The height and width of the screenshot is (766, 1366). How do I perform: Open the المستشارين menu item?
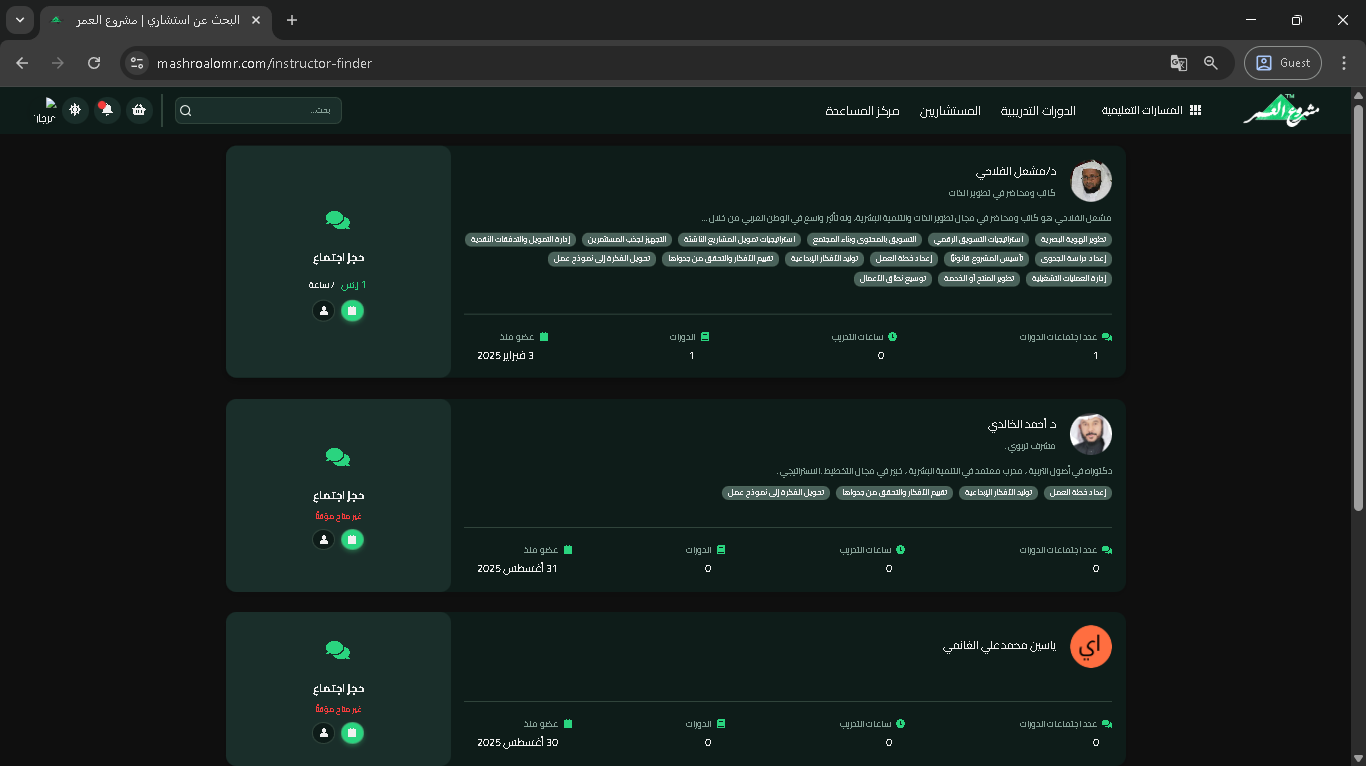[950, 110]
